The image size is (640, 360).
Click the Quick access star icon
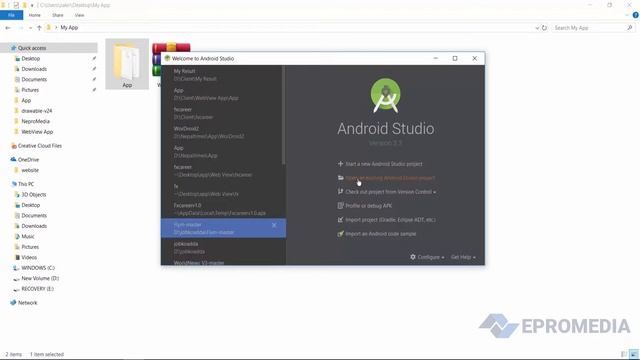(x=13, y=48)
